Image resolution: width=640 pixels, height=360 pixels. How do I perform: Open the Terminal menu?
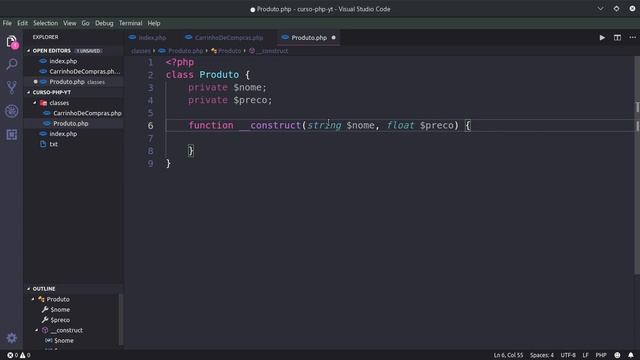131,23
